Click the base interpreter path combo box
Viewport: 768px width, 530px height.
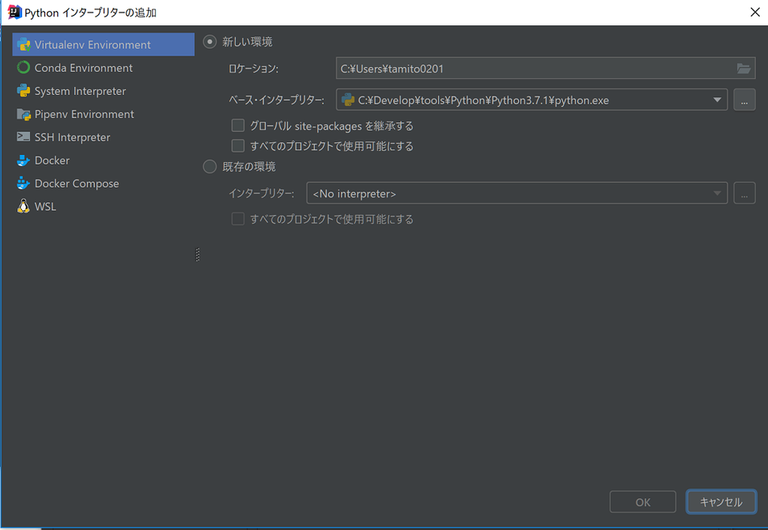pos(532,100)
